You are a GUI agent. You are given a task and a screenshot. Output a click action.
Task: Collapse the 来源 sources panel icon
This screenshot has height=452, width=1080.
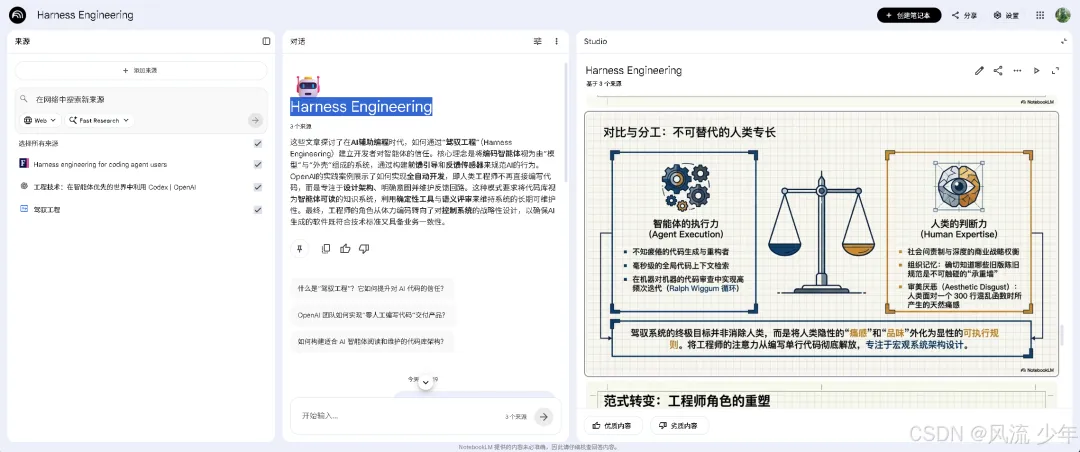[x=267, y=41]
